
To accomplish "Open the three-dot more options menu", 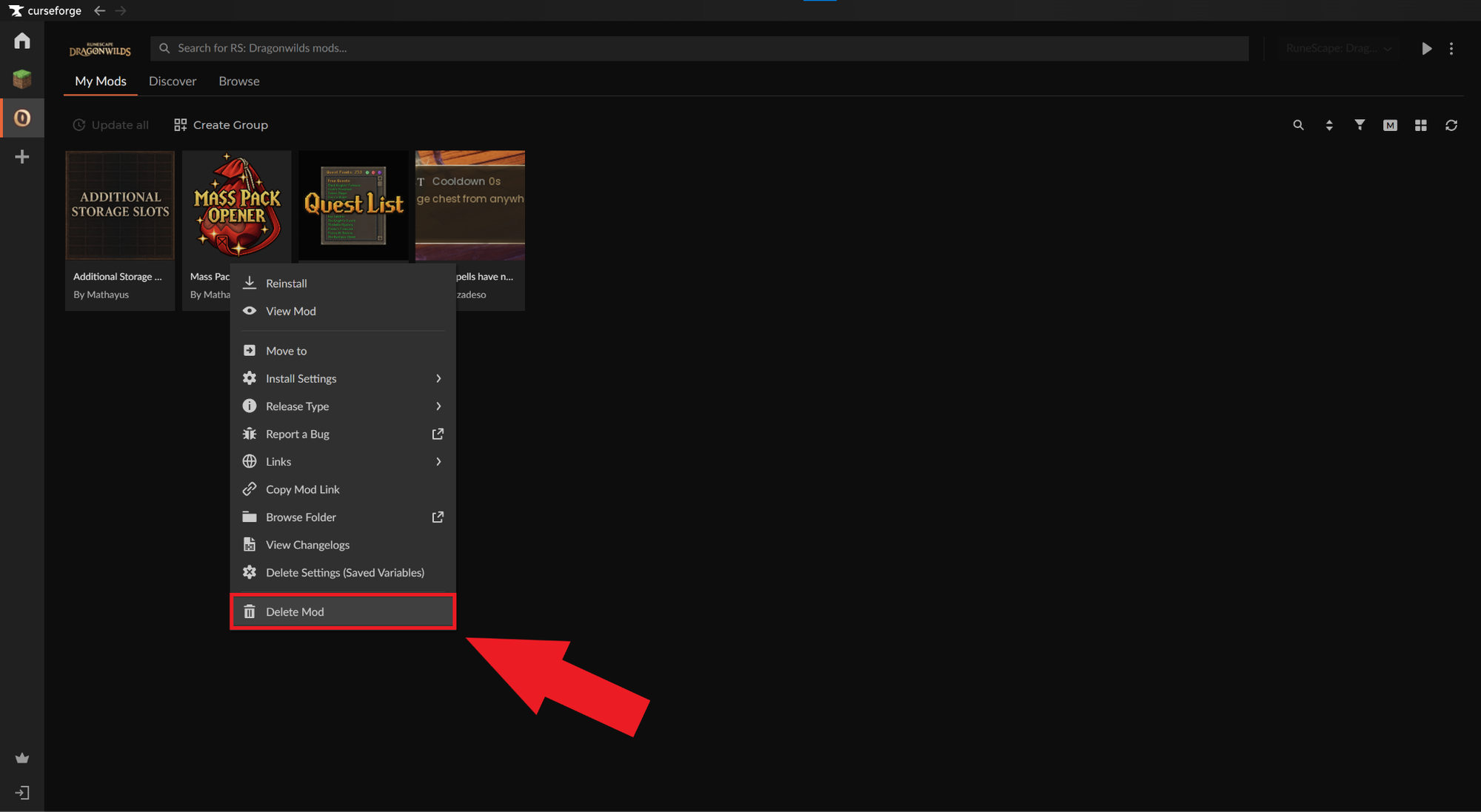I will point(1451,48).
